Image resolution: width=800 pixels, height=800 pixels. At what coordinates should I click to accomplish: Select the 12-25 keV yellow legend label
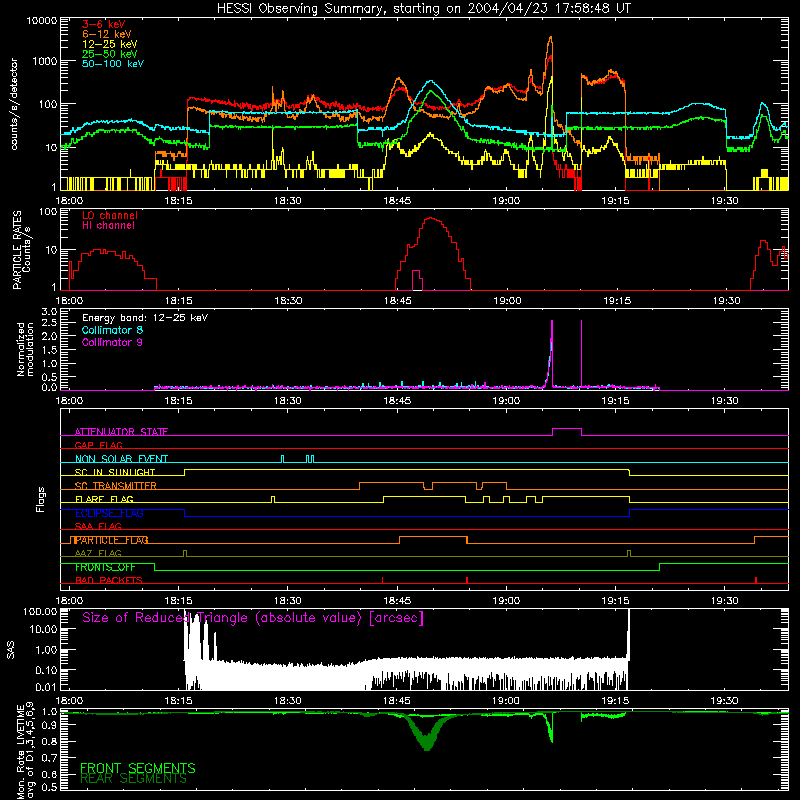pos(109,44)
